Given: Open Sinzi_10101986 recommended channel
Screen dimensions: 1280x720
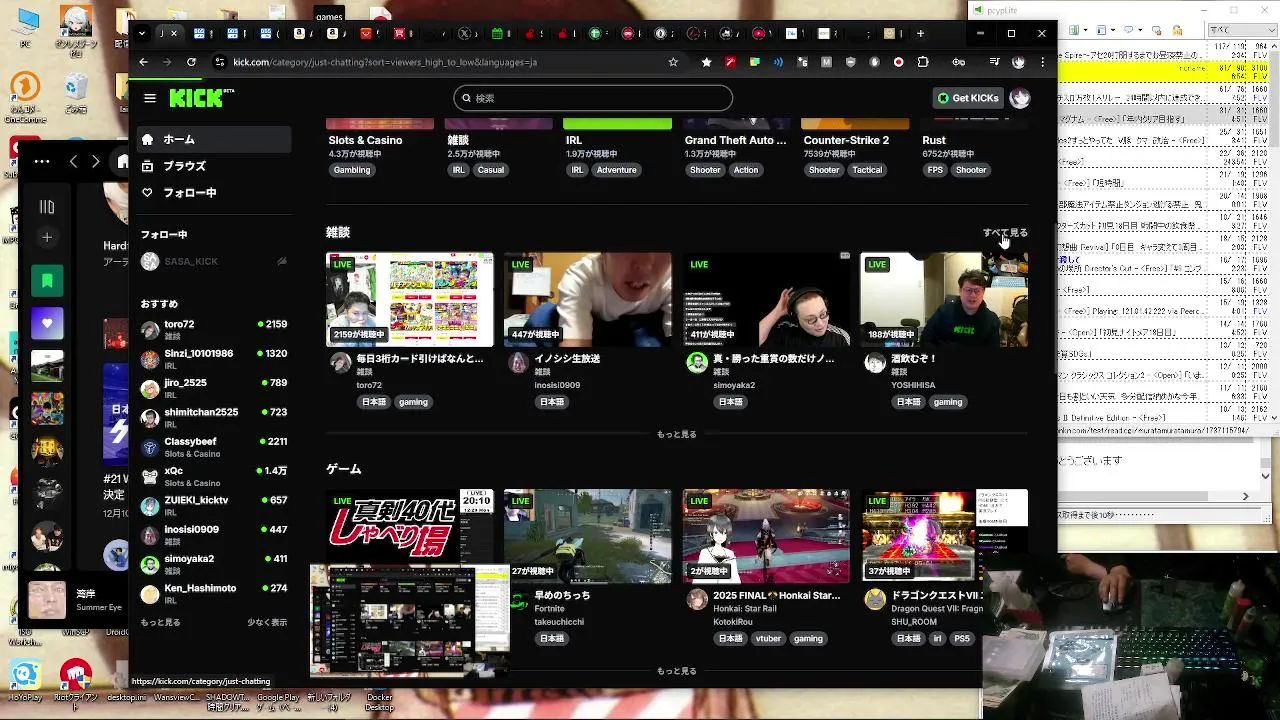Looking at the screenshot, I should (x=214, y=359).
